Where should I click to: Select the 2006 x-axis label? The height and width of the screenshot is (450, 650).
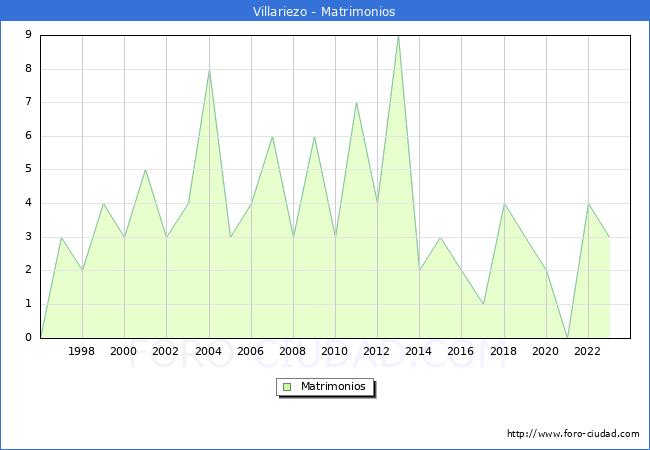(250, 351)
